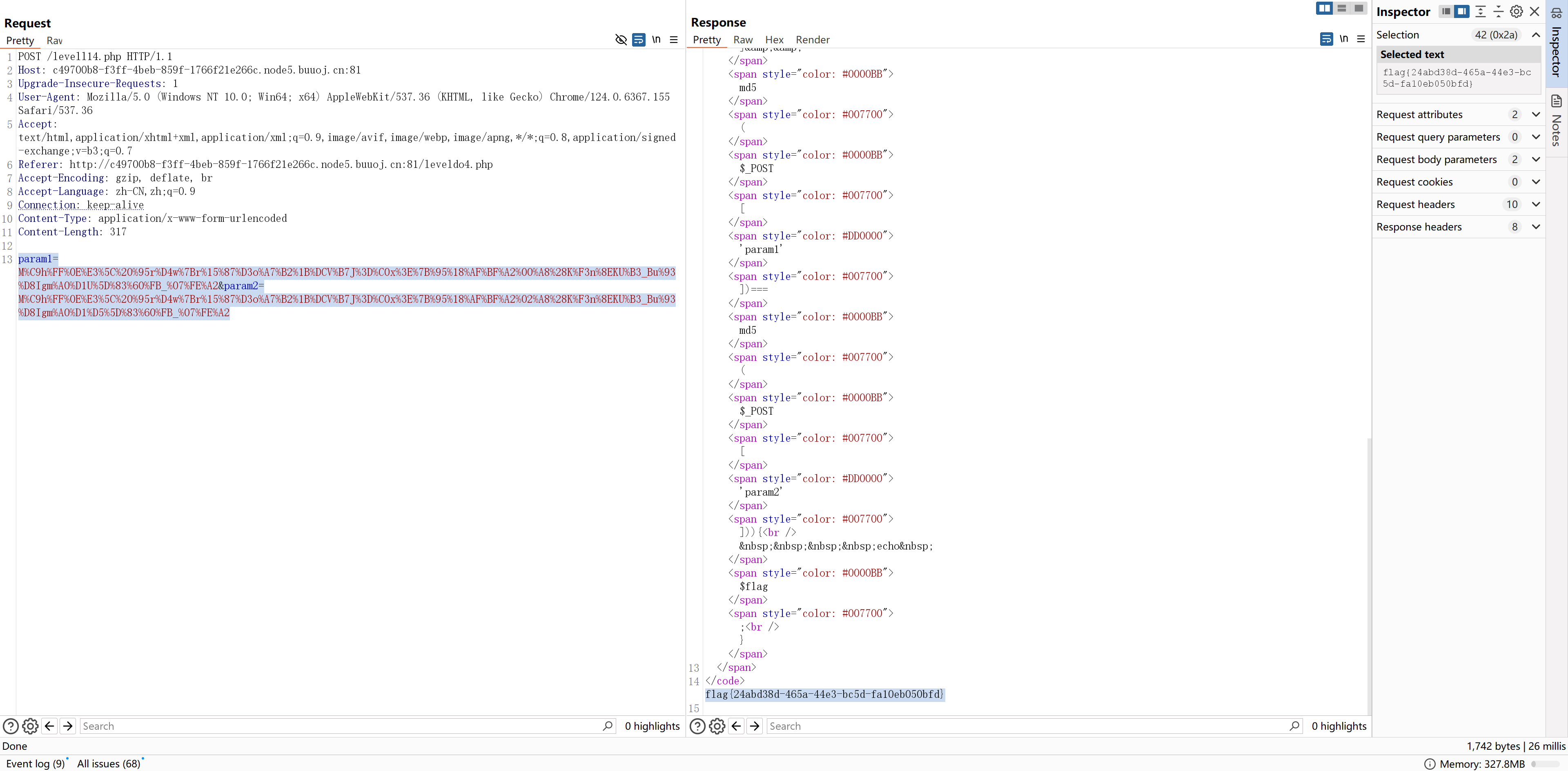The height and width of the screenshot is (771, 1568).
Task: Open All issues from status bar
Action: pyautogui.click(x=108, y=764)
